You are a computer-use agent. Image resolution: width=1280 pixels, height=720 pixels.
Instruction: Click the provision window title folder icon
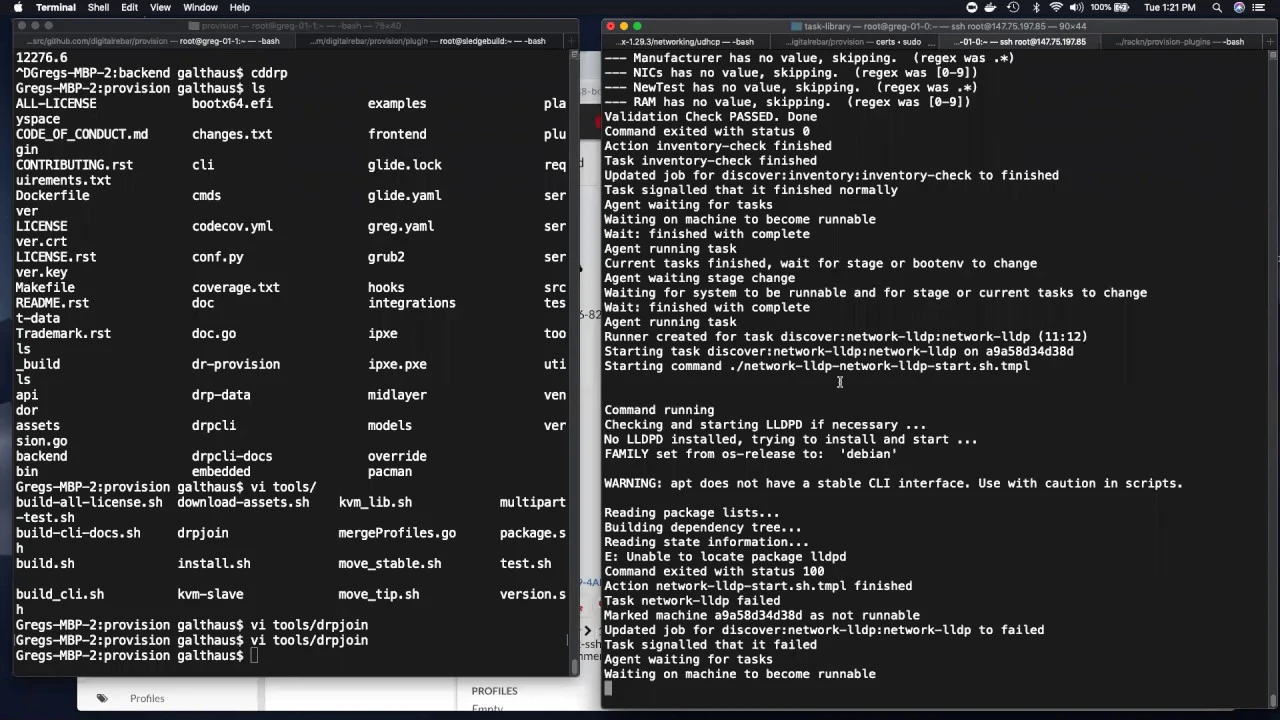(193, 25)
